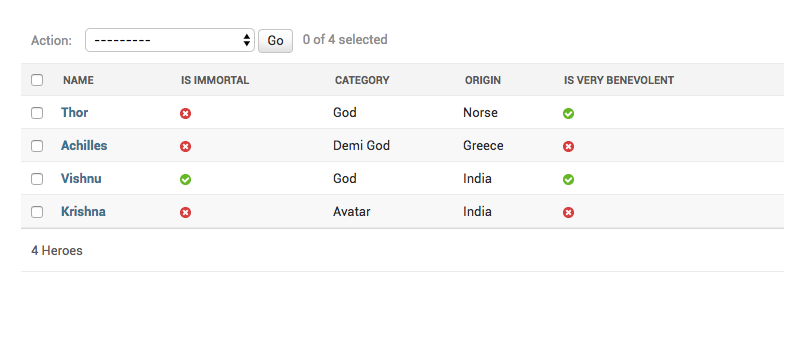Tick the checkbox for Thor row
This screenshot has width=796, height=363.
37,113
